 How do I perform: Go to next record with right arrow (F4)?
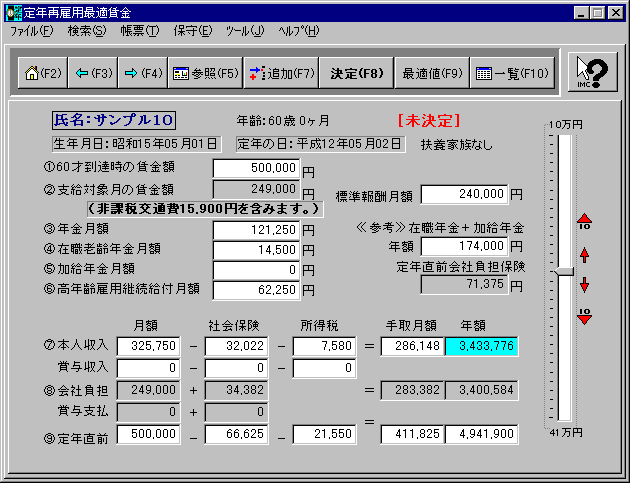[143, 73]
